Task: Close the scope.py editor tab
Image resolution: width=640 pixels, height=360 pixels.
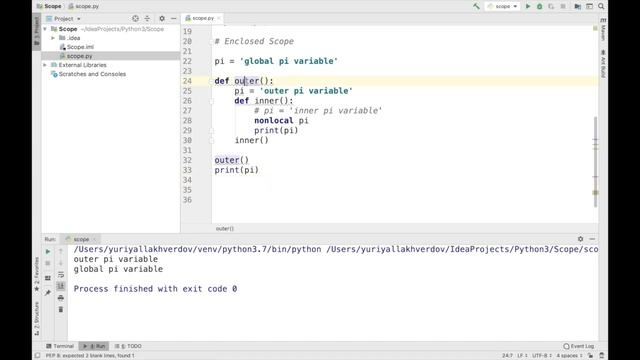Action: (219, 18)
